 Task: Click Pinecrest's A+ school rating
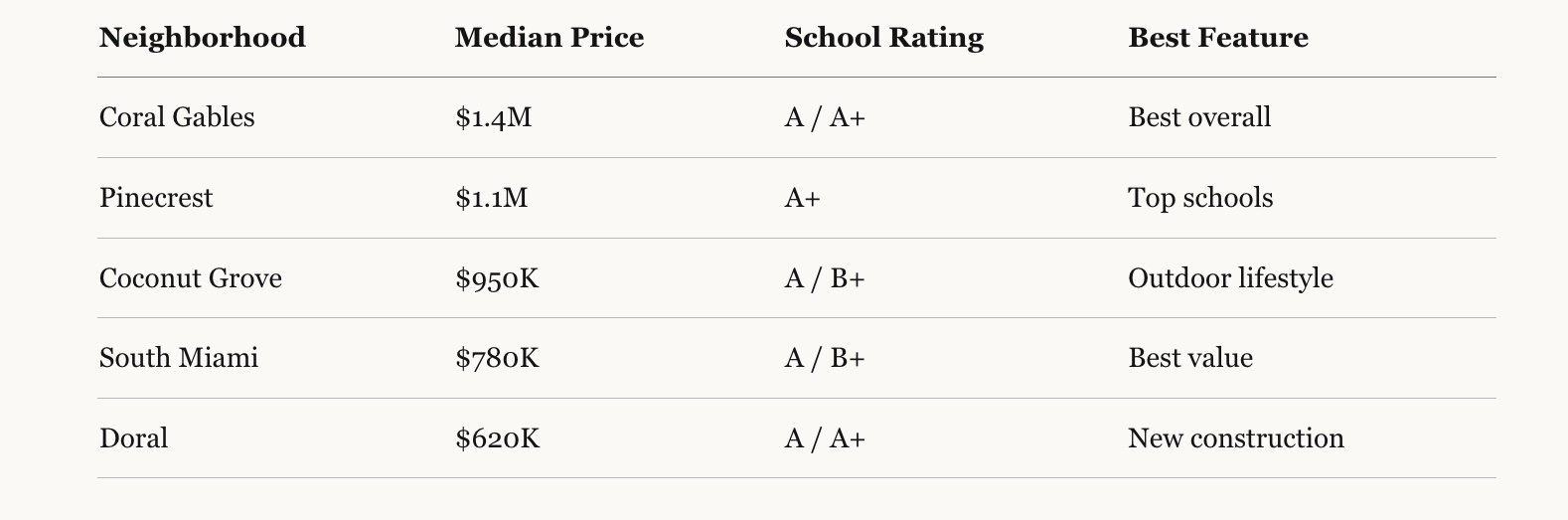point(803,198)
